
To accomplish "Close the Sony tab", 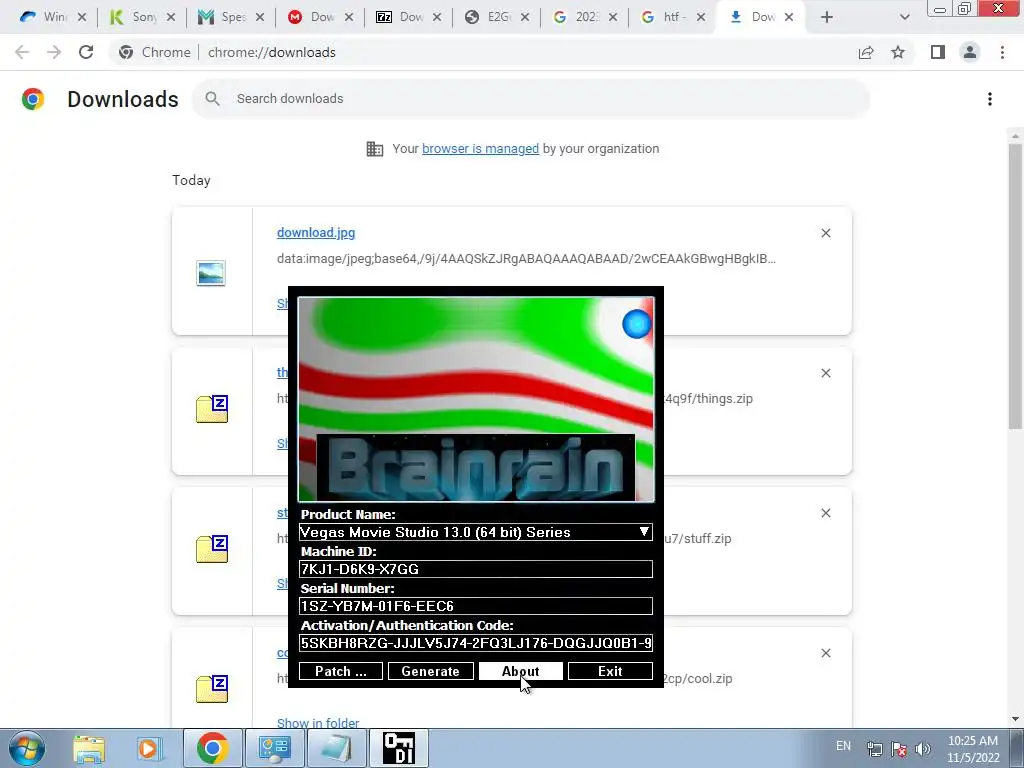I will pyautogui.click(x=170, y=17).
